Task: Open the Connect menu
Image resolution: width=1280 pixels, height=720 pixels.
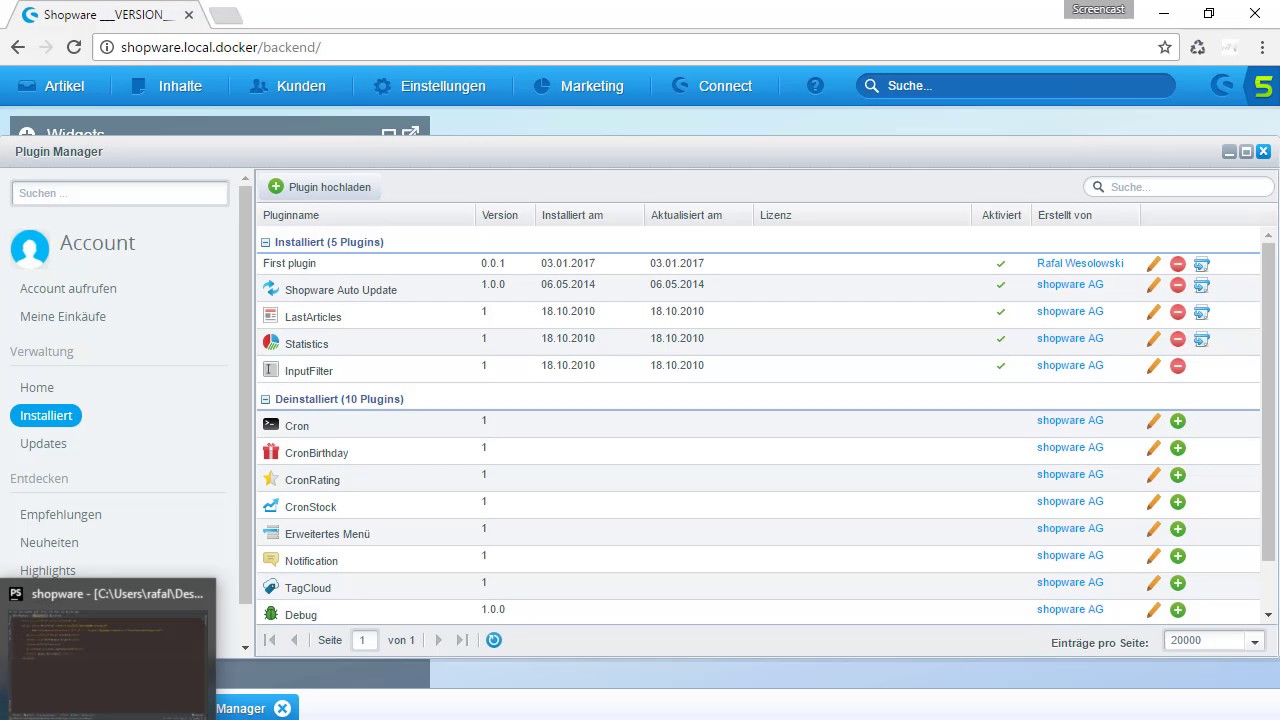Action: coord(712,86)
